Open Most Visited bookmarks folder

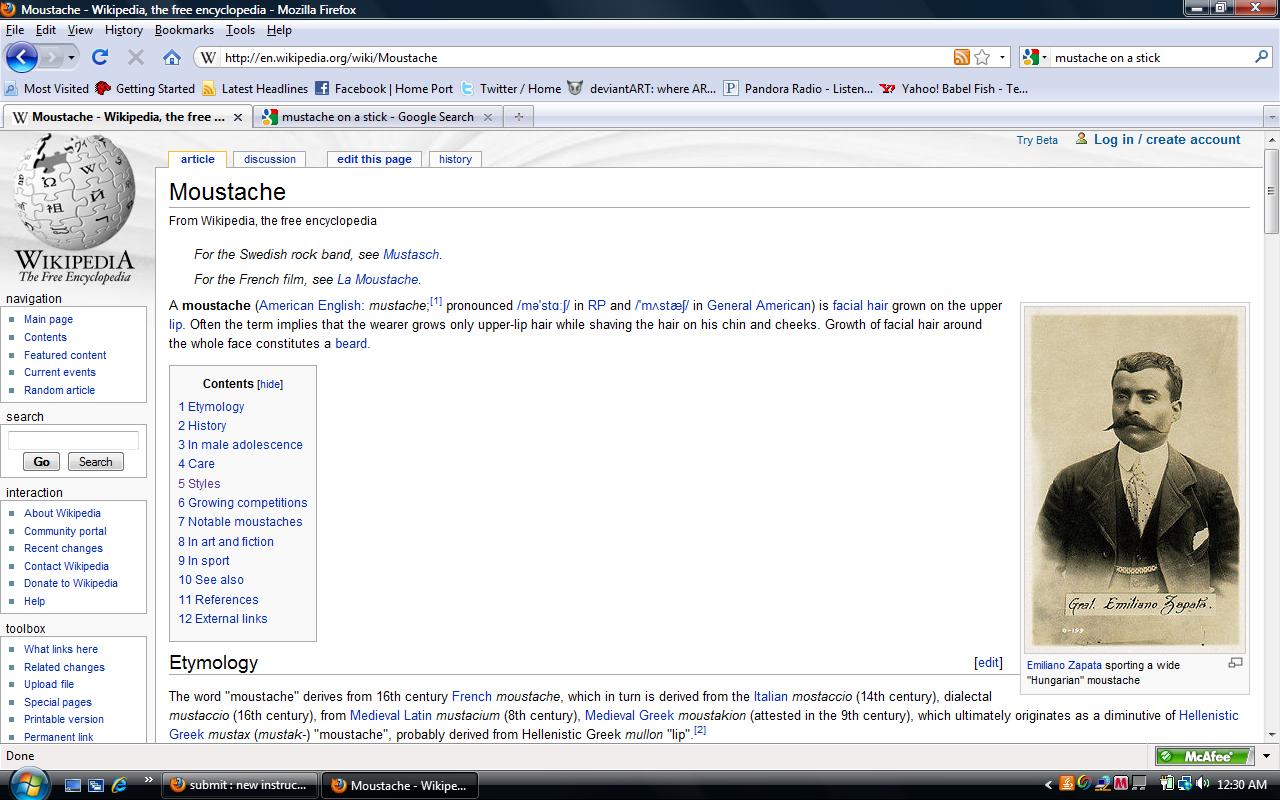[47, 88]
